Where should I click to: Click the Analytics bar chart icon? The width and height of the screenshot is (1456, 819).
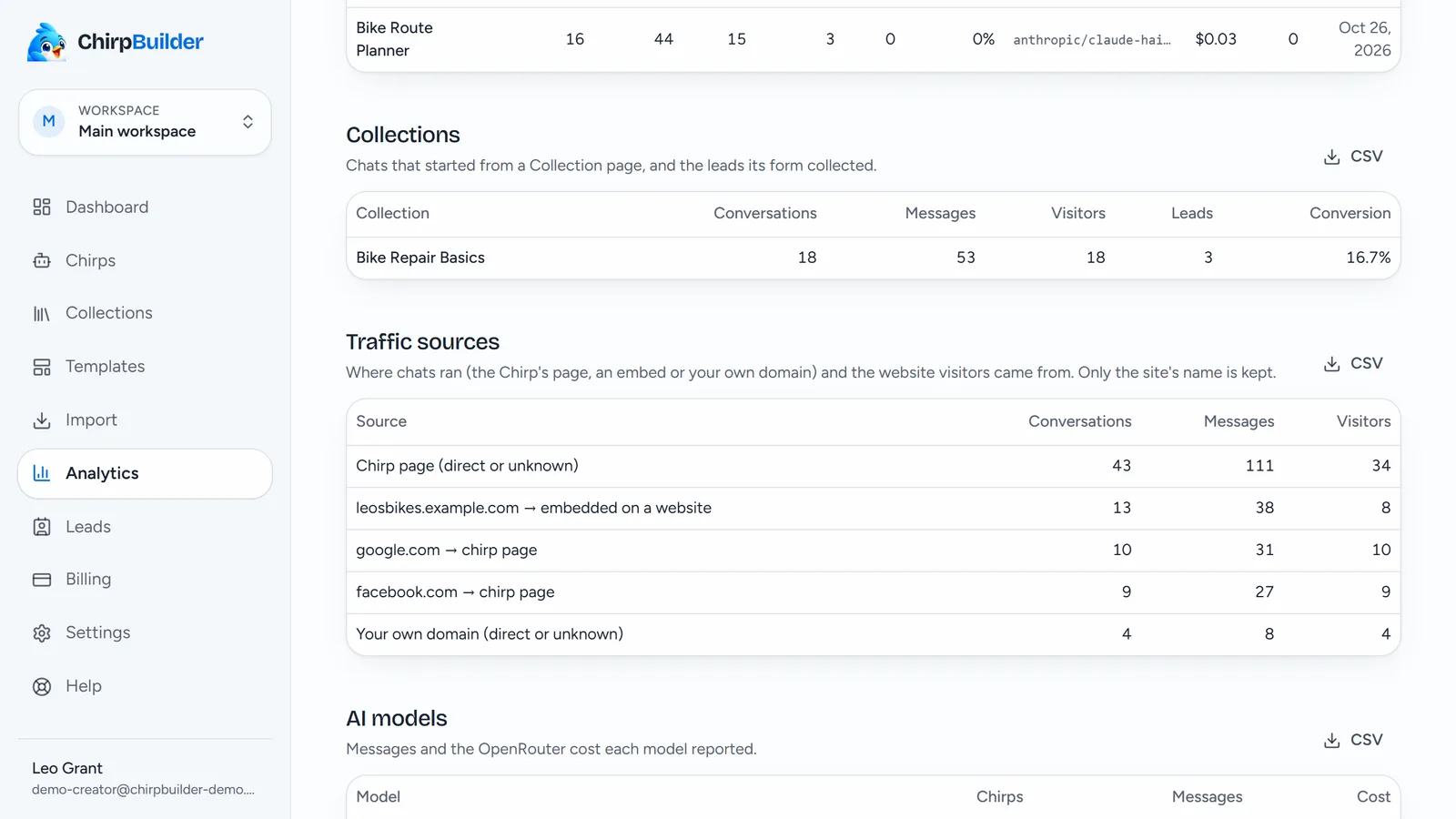coord(42,473)
